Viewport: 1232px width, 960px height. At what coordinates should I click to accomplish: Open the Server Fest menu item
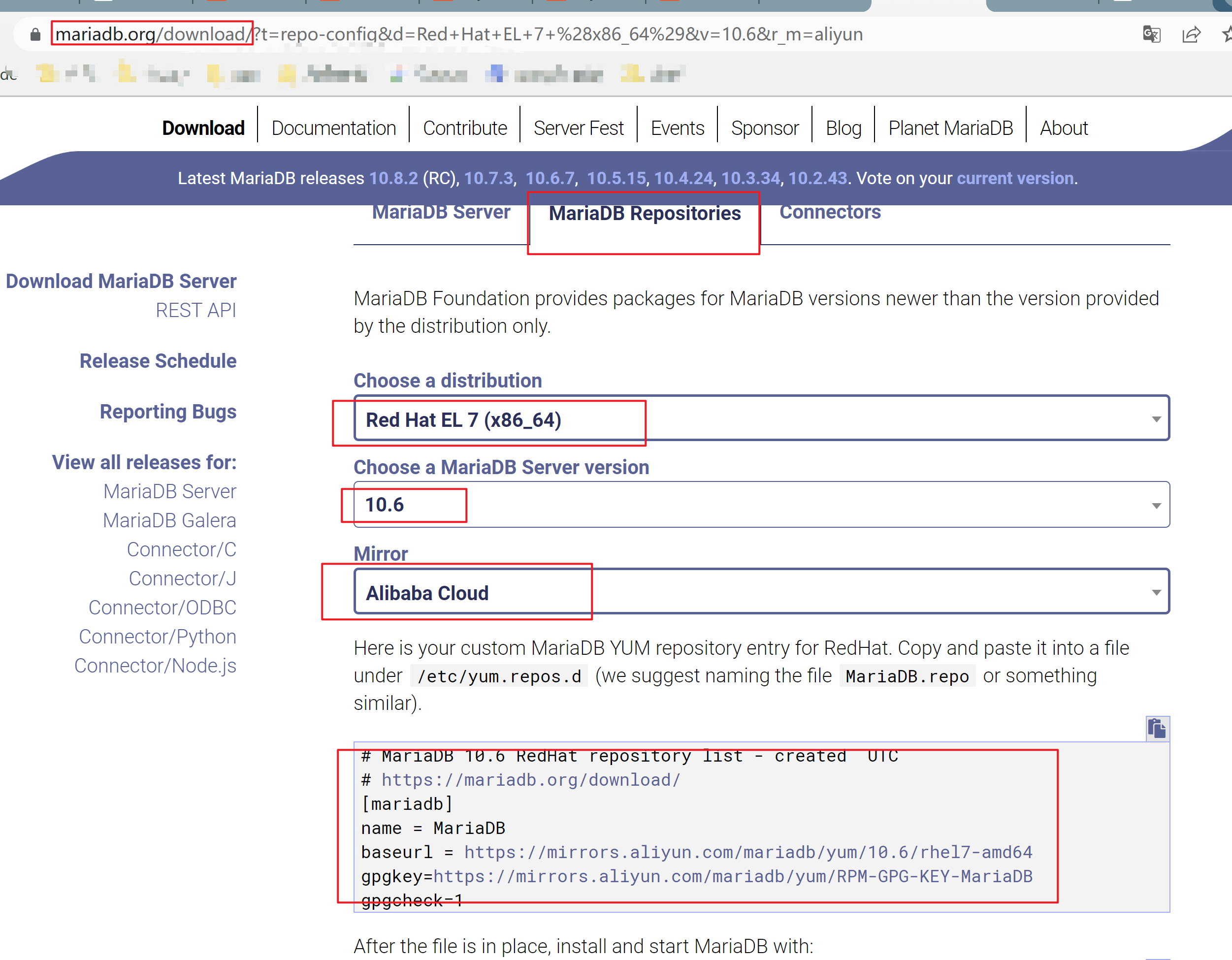point(578,128)
